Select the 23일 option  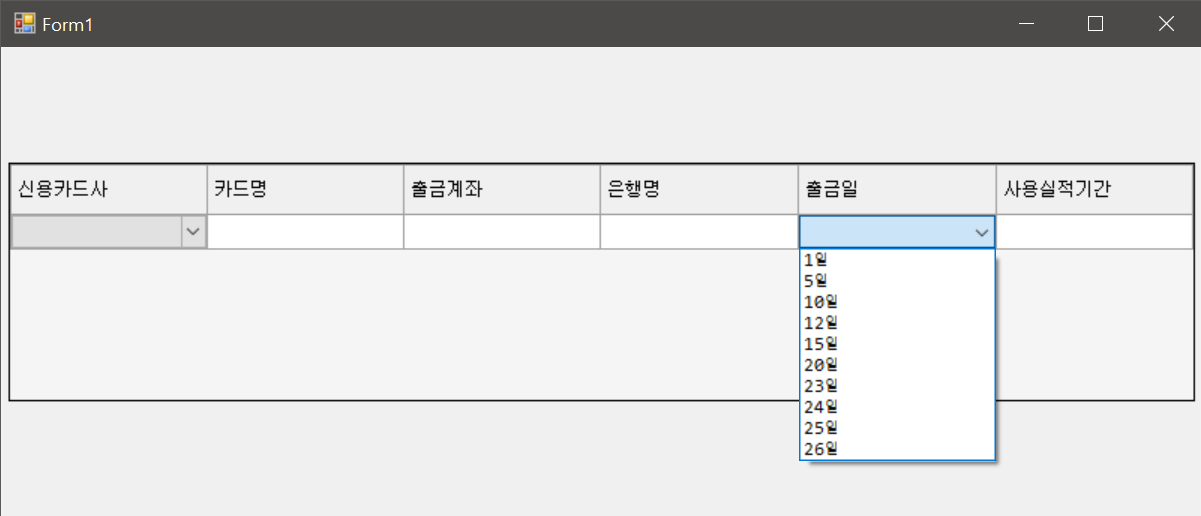tap(897, 386)
